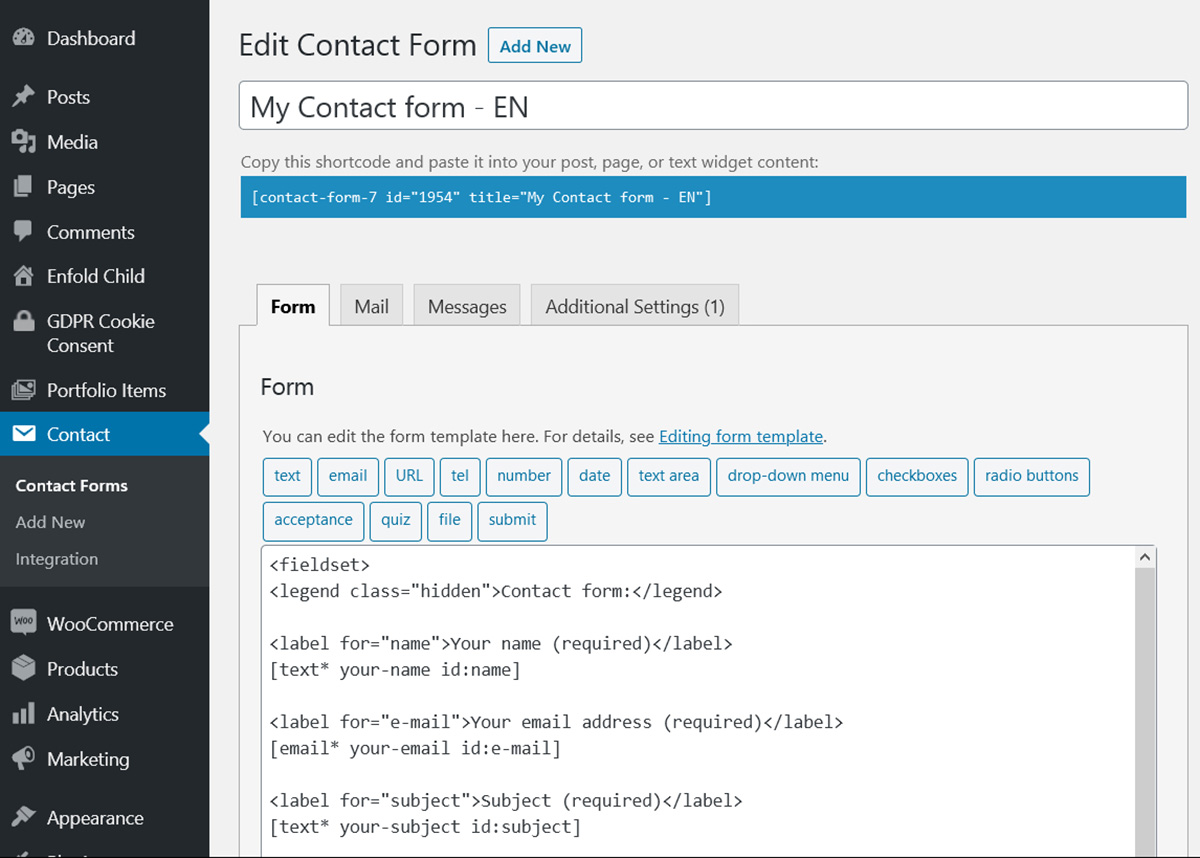Click the Add New button beside heading
Viewport: 1200px width, 858px height.
(535, 46)
